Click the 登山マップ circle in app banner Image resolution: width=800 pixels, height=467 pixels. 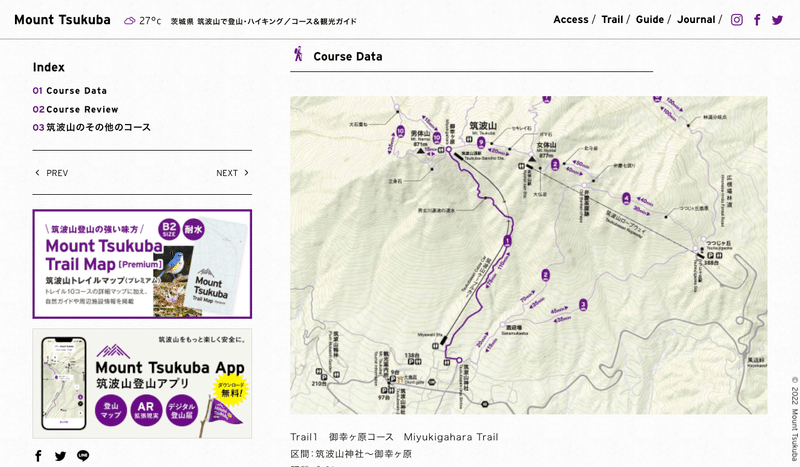click(x=111, y=410)
